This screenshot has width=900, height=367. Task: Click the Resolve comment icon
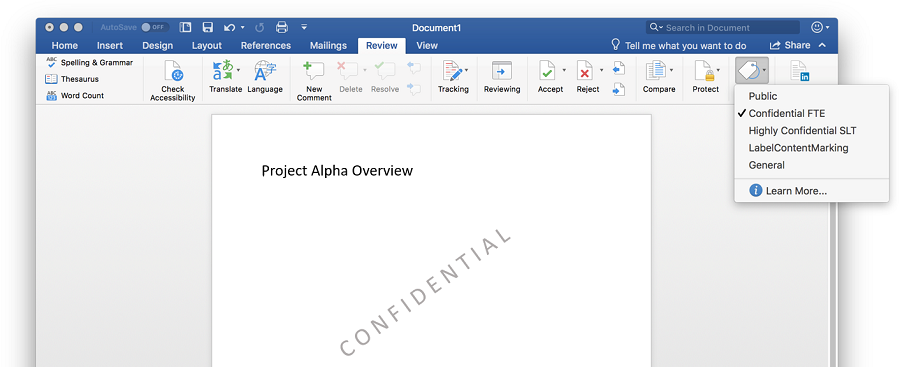pos(385,71)
